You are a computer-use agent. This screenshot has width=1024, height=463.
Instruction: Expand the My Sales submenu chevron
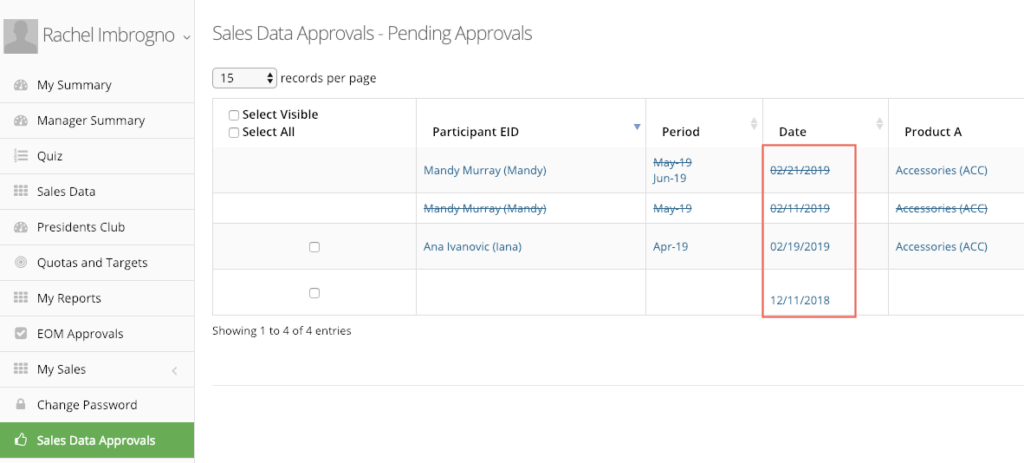[174, 371]
